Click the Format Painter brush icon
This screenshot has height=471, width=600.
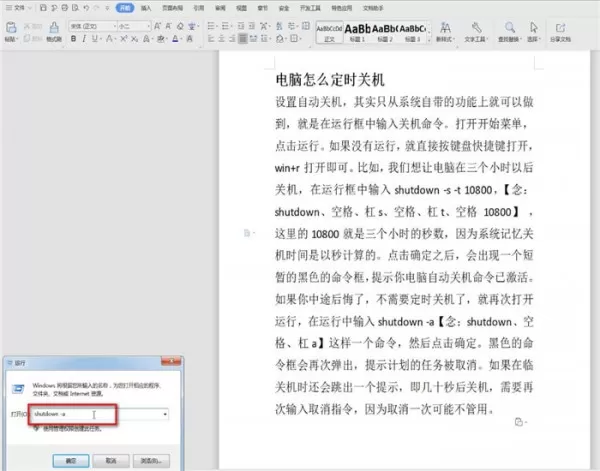click(54, 28)
